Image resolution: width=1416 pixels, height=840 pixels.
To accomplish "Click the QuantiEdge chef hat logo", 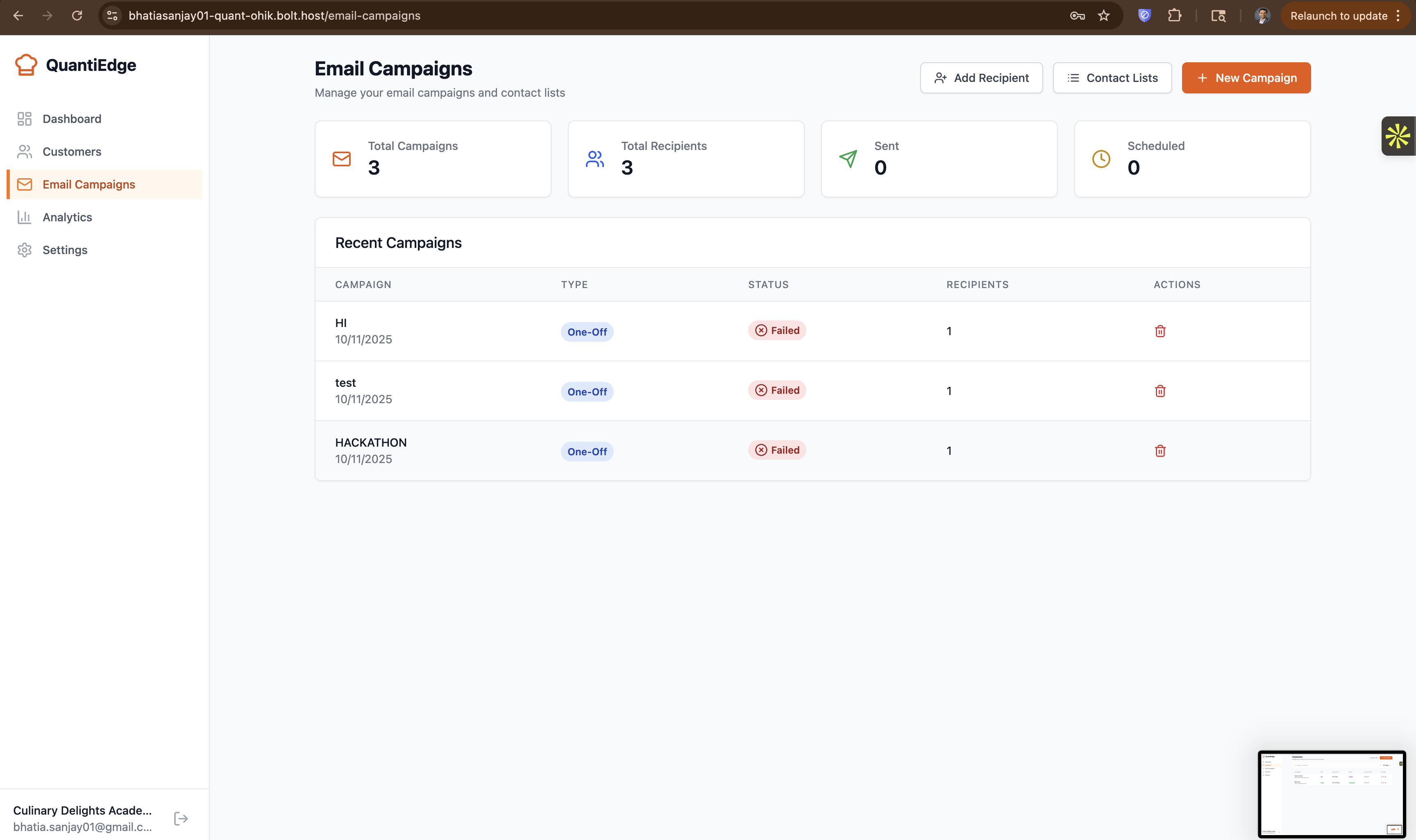I will 26,65.
